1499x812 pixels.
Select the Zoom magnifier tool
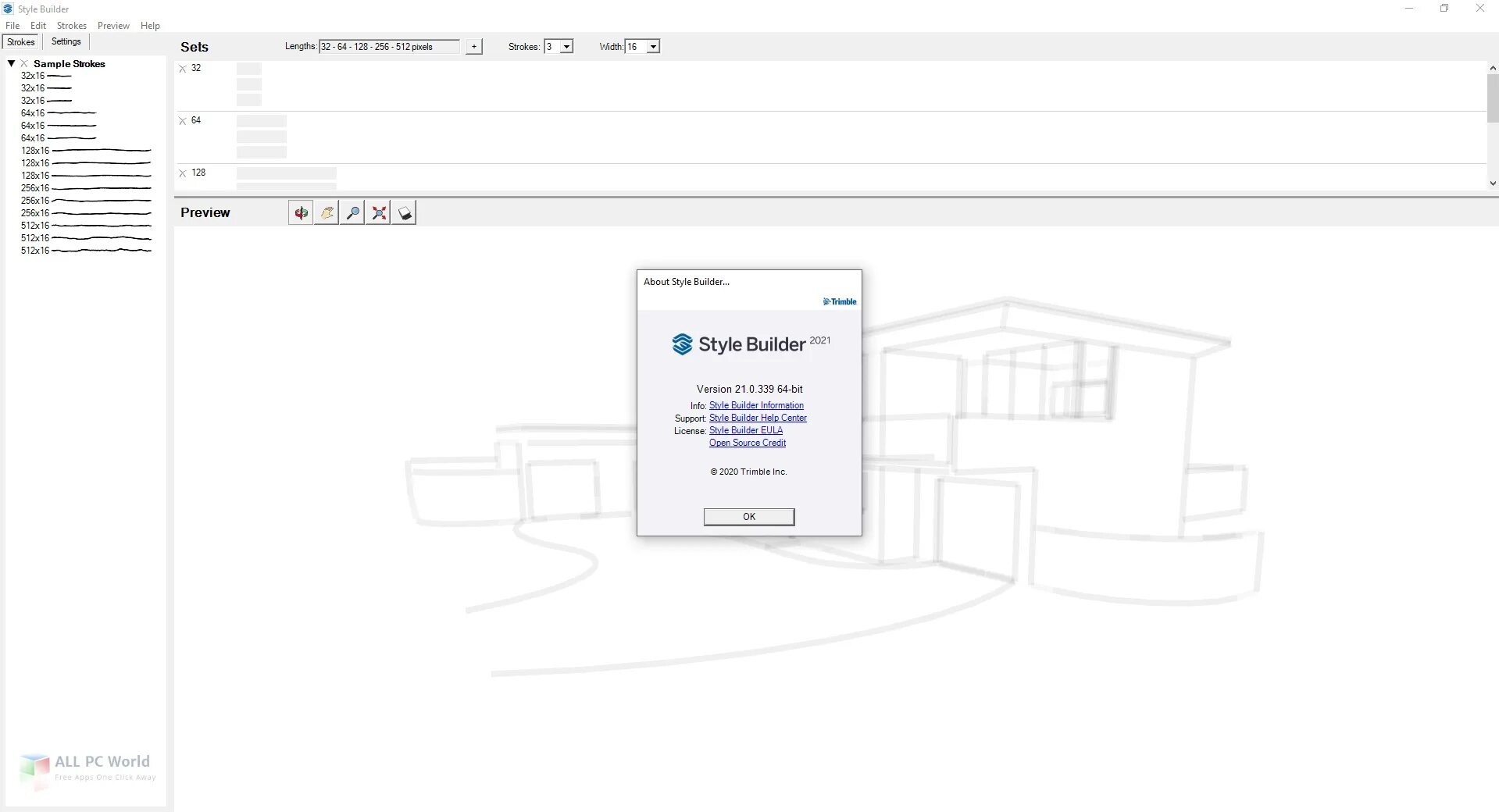pyautogui.click(x=352, y=212)
